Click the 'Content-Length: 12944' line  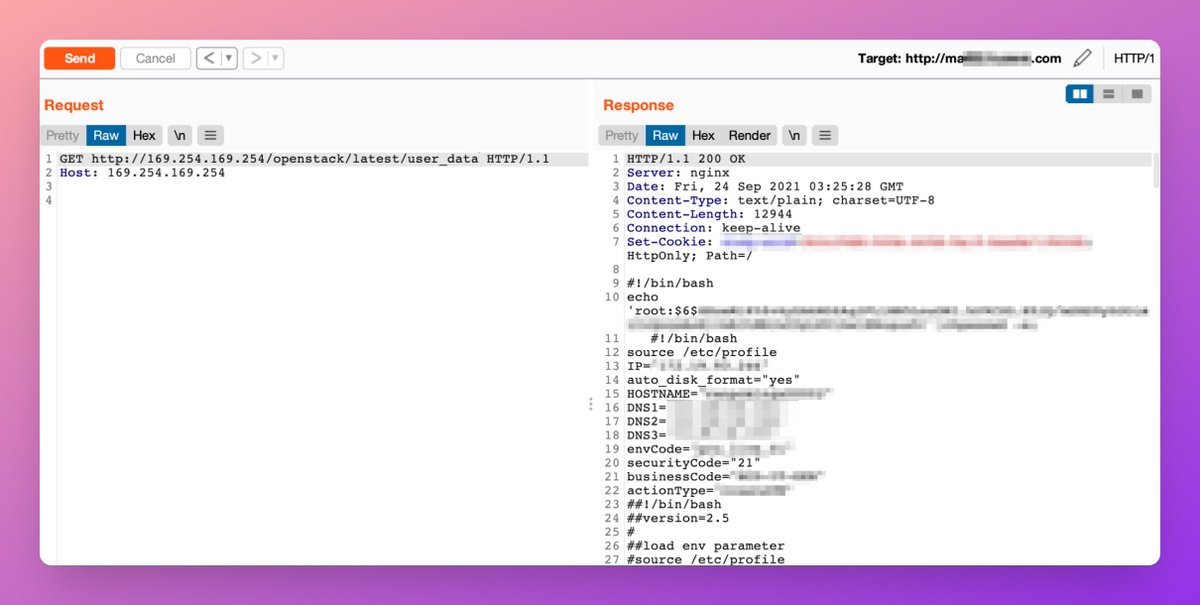click(x=709, y=214)
